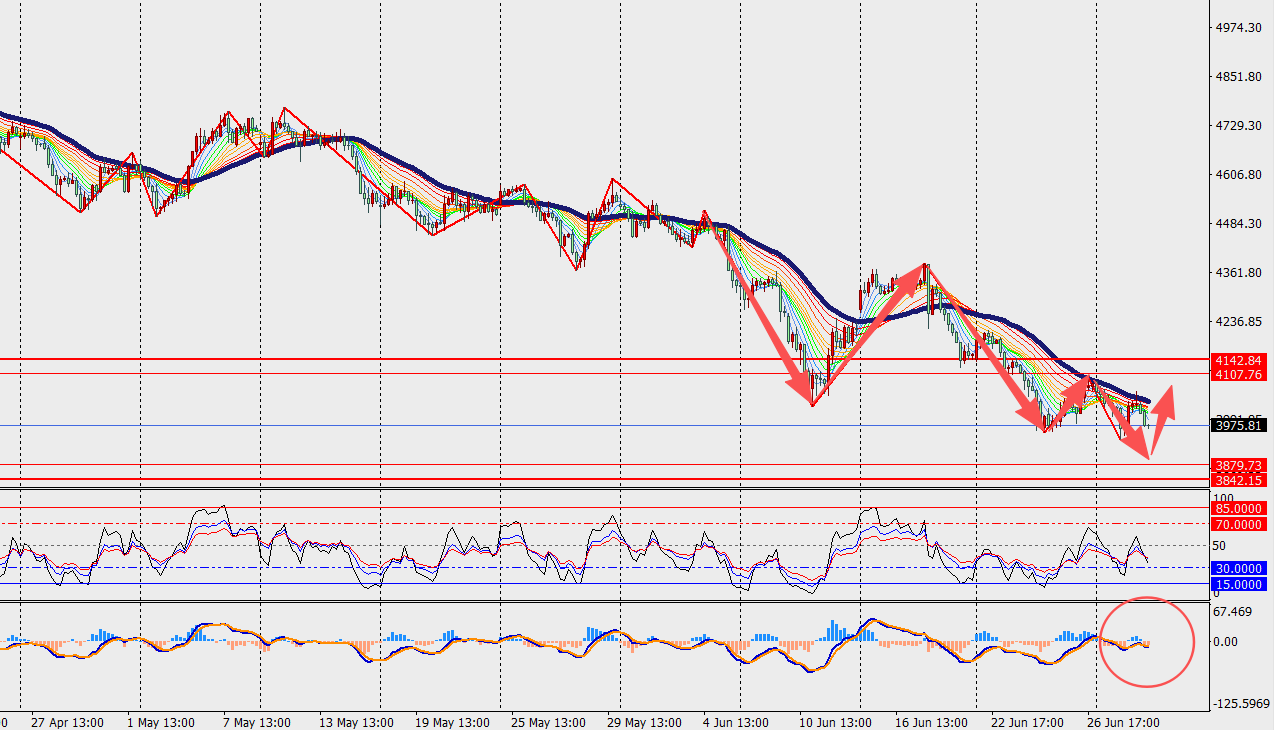
Task: Click the 26 Jun 17:00 time label
Action: point(1123,722)
